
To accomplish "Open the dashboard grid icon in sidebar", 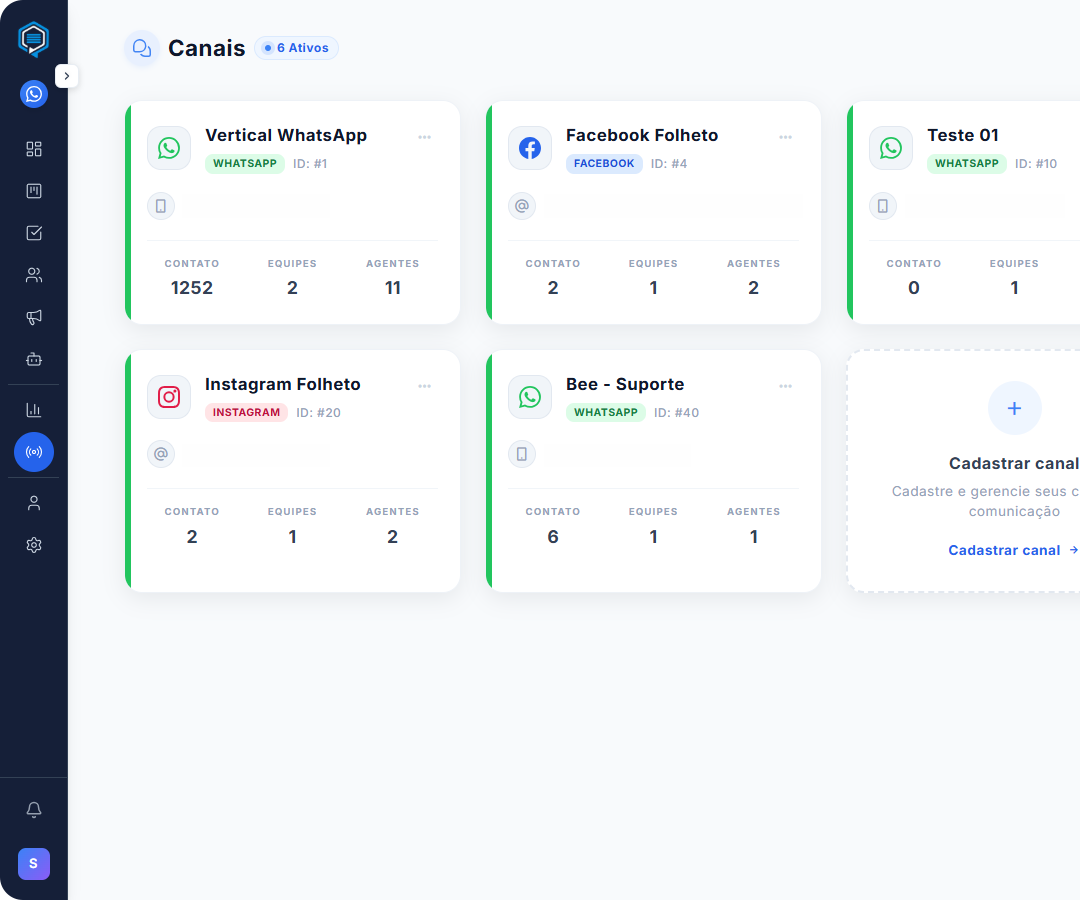I will [34, 149].
